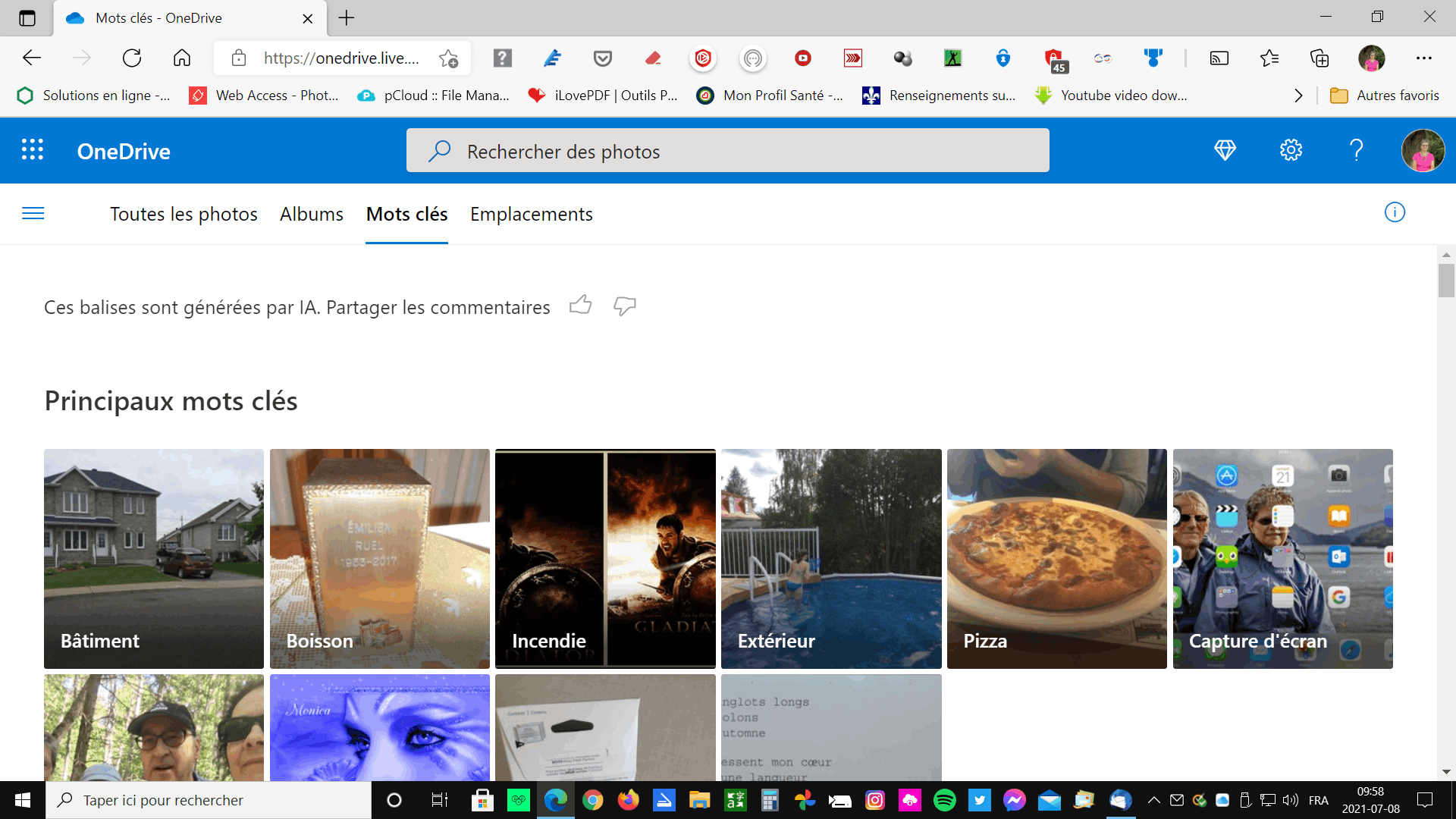Screen dimensions: 1456x819
Task: Switch to Toutes les photos tab
Action: (x=184, y=215)
